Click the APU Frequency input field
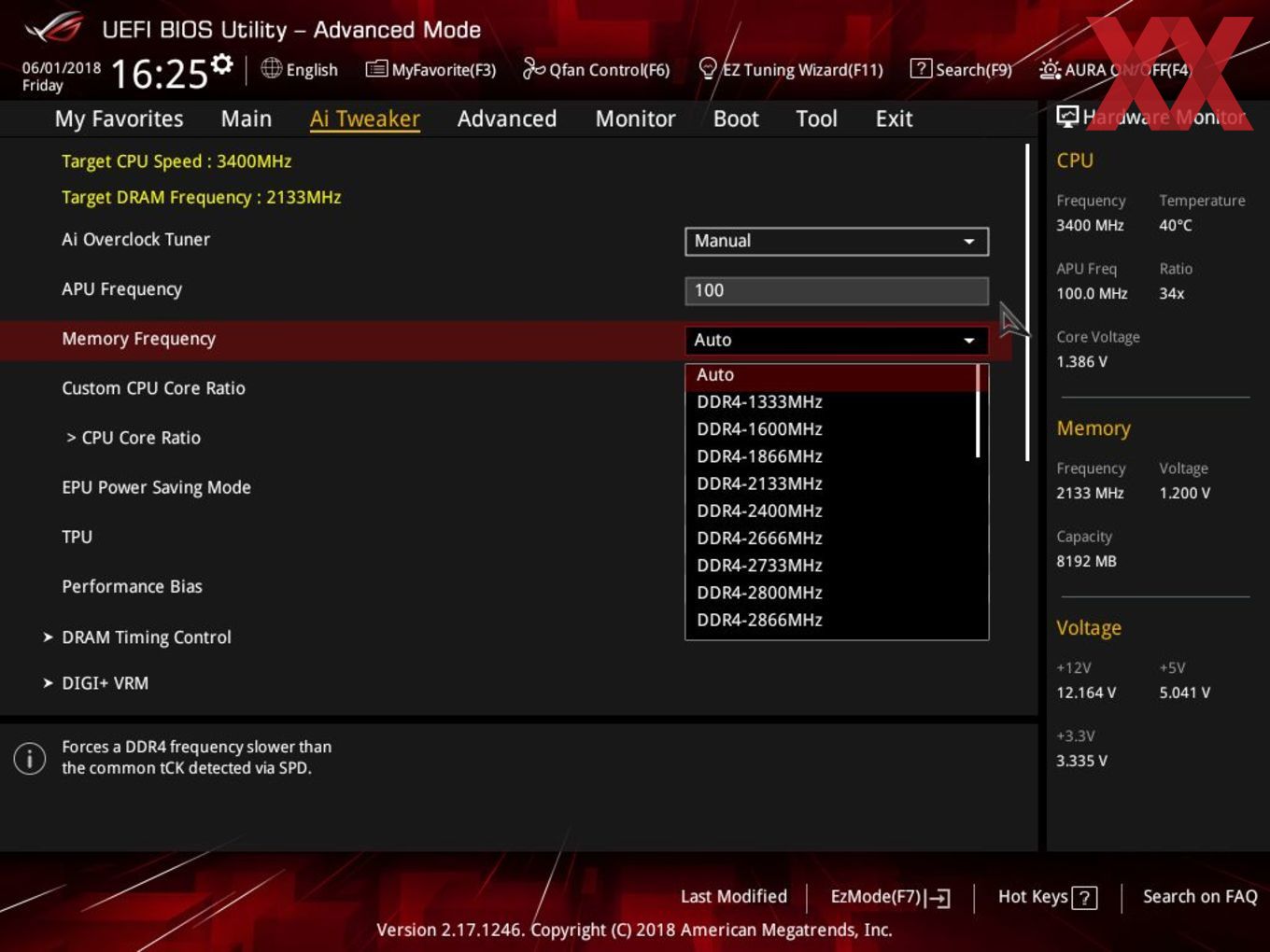Viewport: 1270px width, 952px height. tap(837, 290)
